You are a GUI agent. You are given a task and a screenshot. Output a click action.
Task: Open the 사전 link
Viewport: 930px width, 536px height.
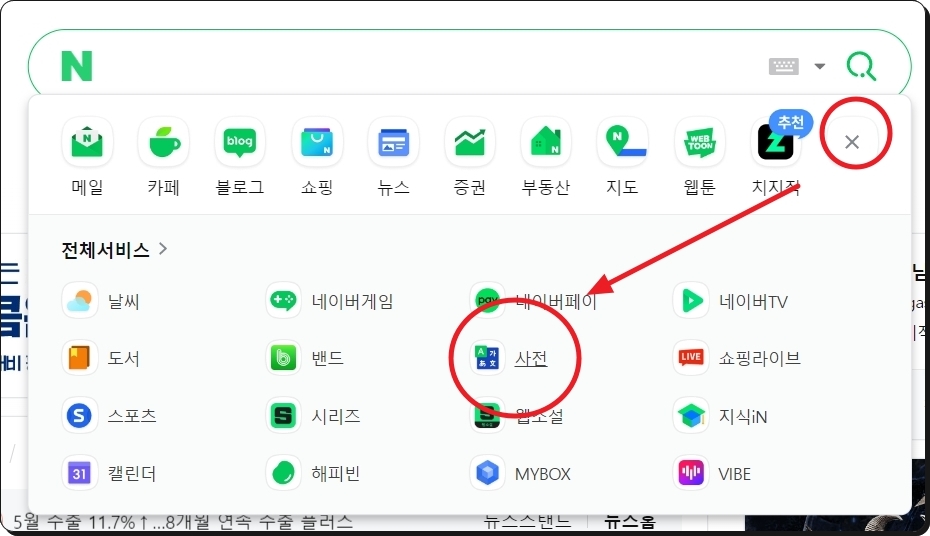click(531, 358)
